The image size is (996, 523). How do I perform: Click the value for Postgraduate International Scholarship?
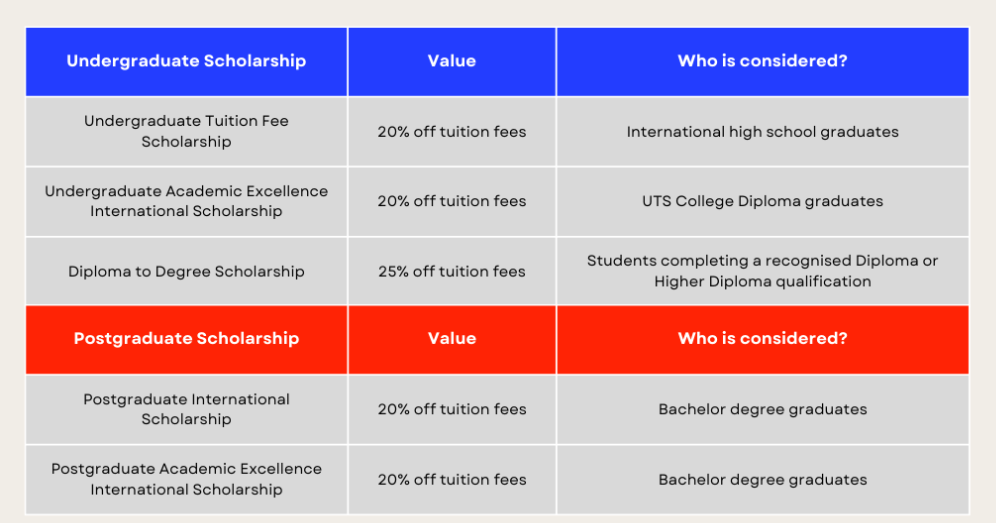click(451, 409)
